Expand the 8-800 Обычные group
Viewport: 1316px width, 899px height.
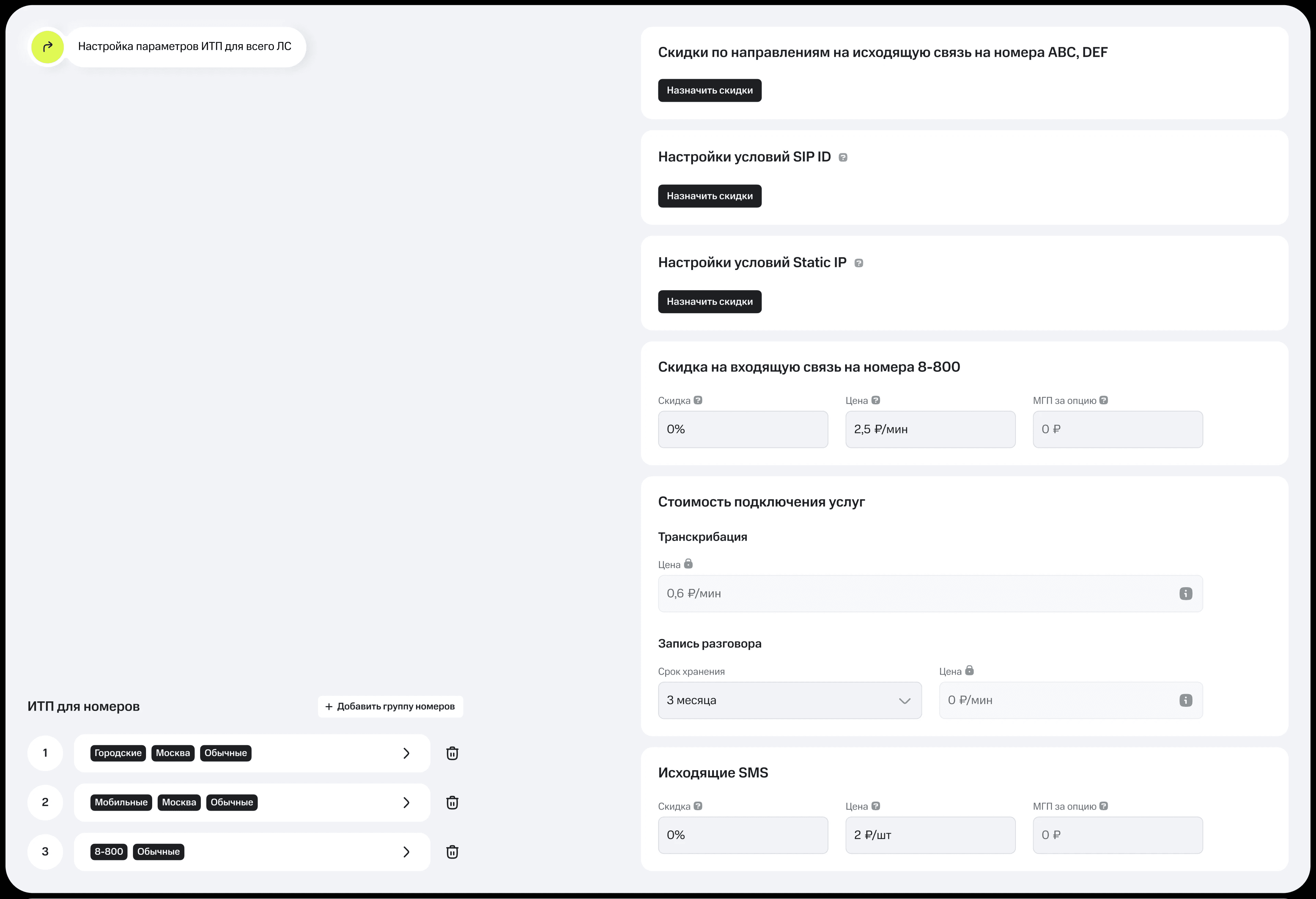405,851
